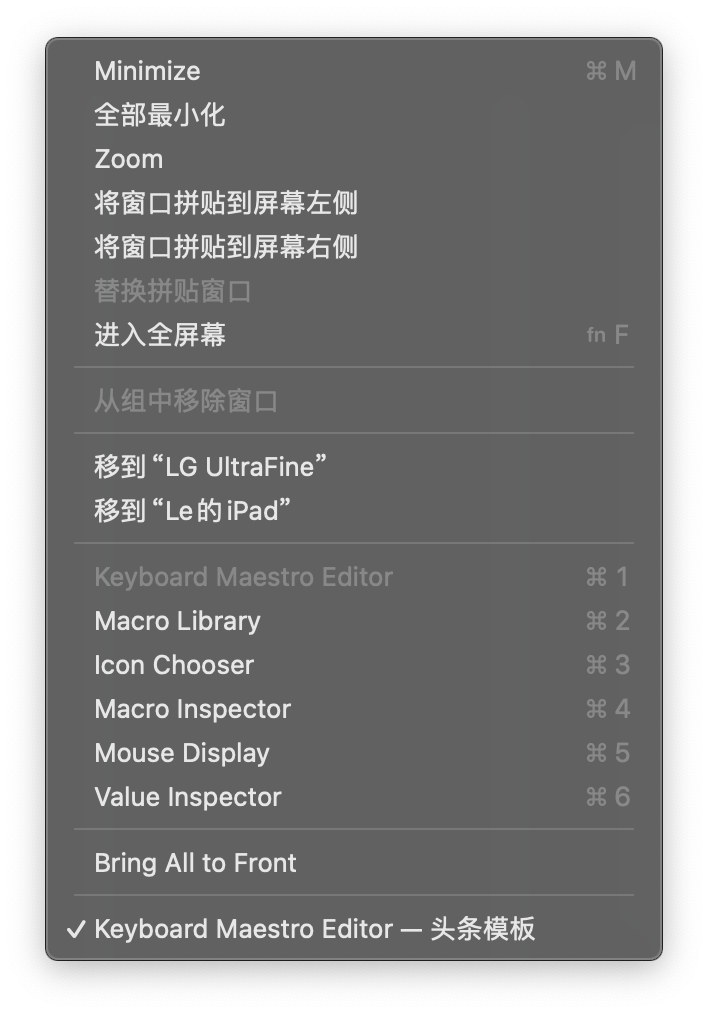Tile window via 将窗口拼贴到屏幕右侧
Screen dimensions: 708x1014
(x=226, y=247)
